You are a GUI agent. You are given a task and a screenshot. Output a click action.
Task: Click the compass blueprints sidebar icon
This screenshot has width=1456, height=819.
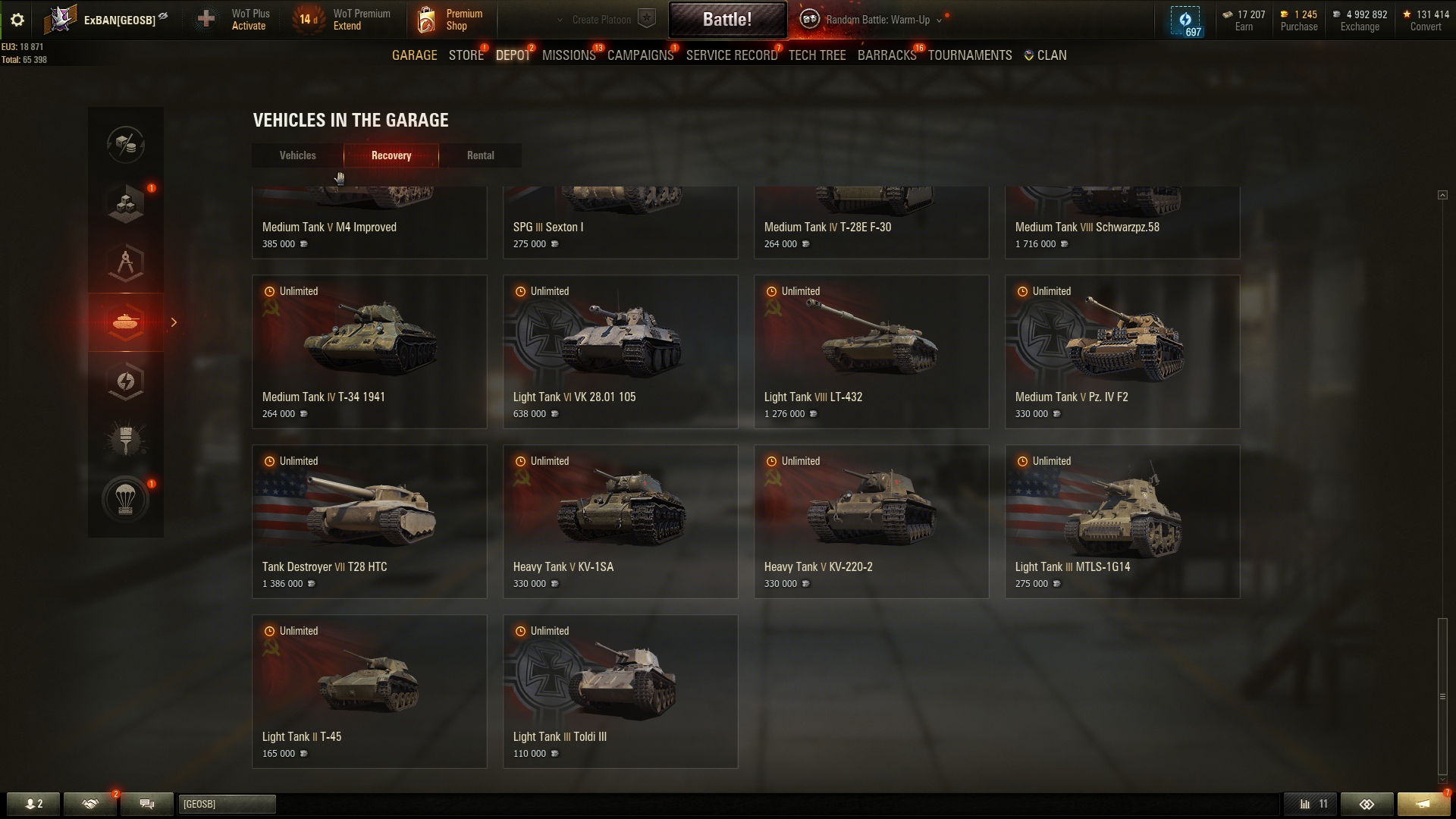[x=126, y=263]
